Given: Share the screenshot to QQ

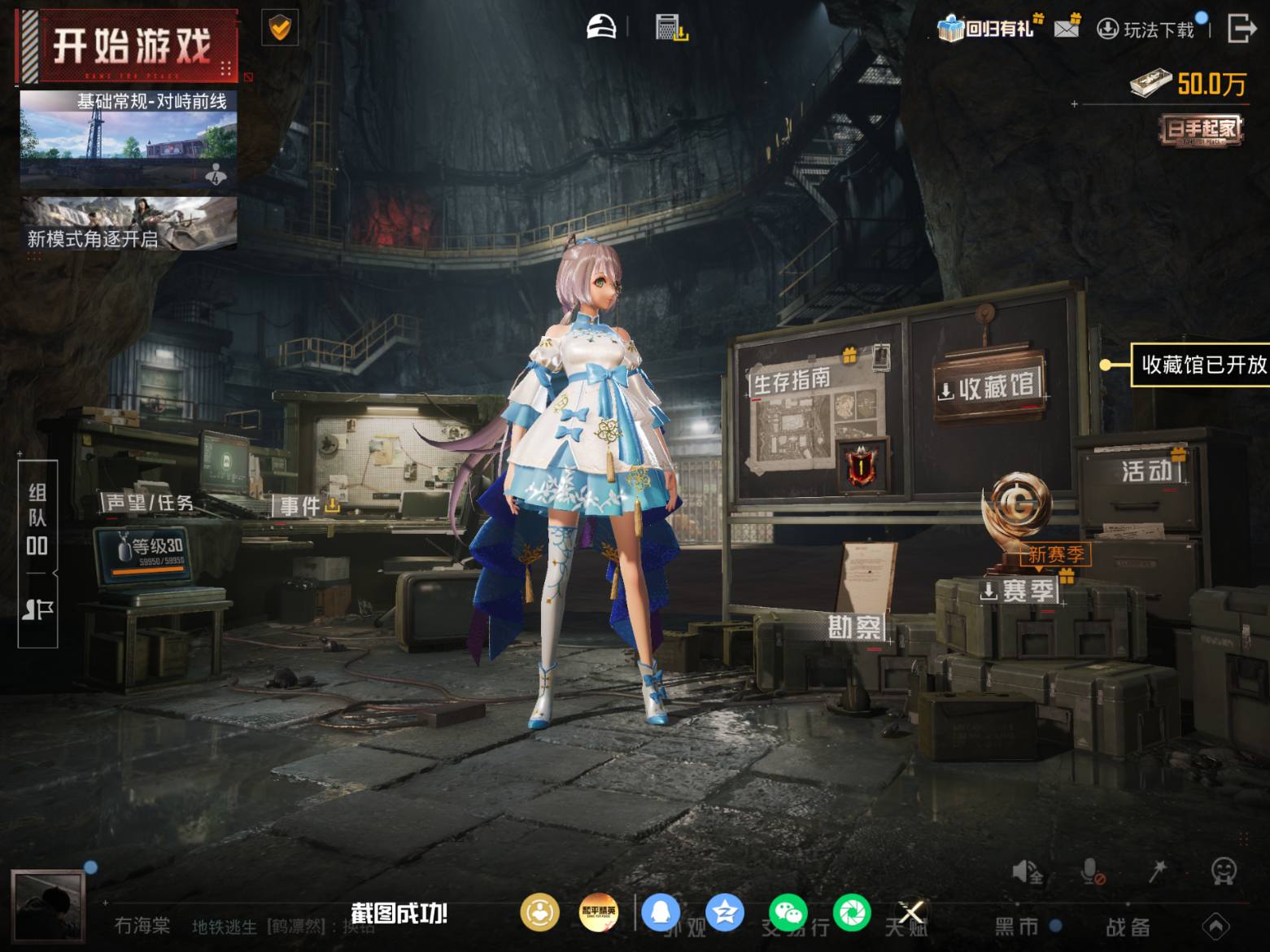Looking at the screenshot, I should 660,912.
